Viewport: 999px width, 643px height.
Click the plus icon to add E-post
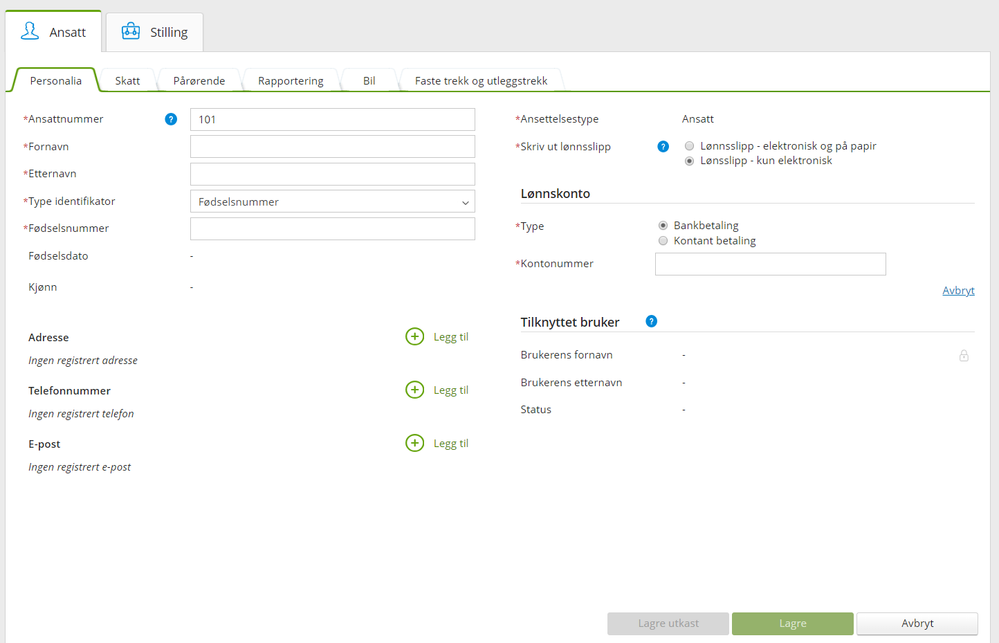pyautogui.click(x=415, y=443)
